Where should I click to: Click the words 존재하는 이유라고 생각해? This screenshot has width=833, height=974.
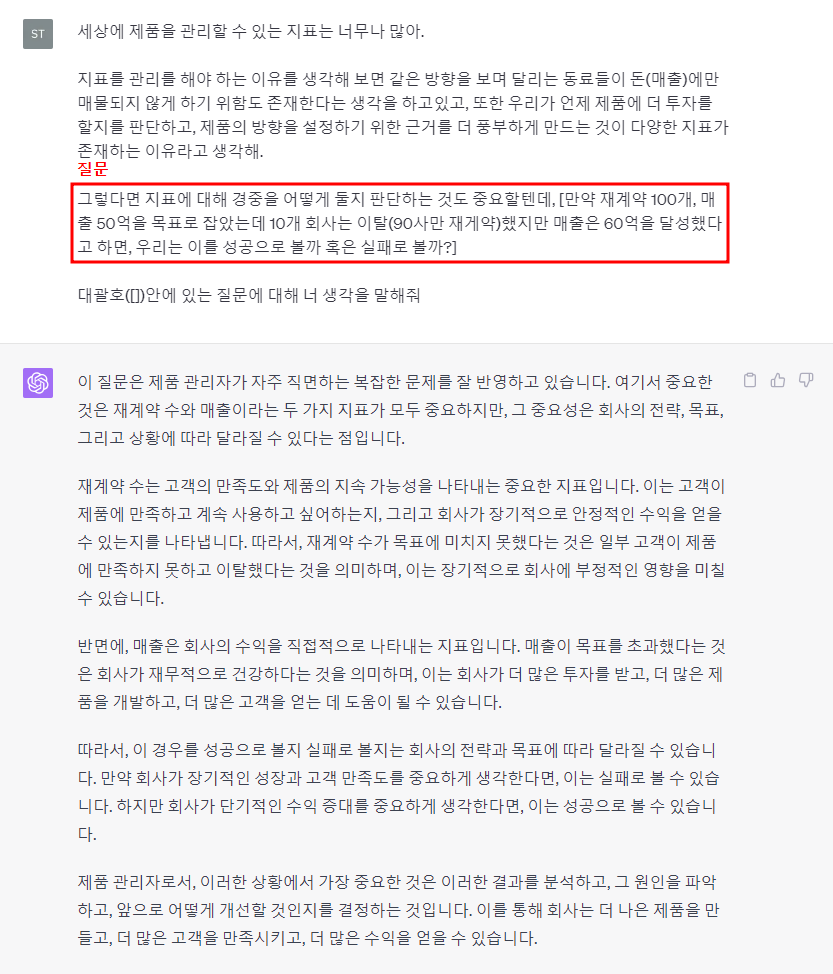[x=170, y=151]
